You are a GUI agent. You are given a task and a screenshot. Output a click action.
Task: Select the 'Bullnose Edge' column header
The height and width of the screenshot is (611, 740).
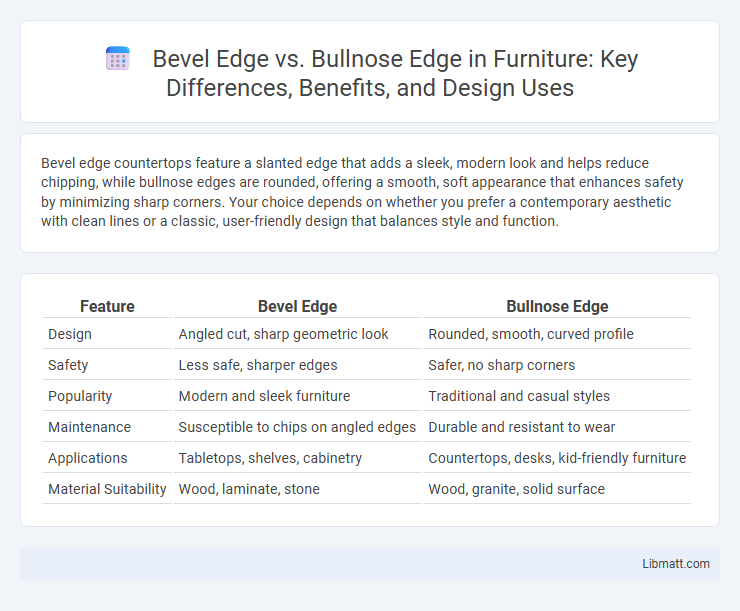point(557,307)
